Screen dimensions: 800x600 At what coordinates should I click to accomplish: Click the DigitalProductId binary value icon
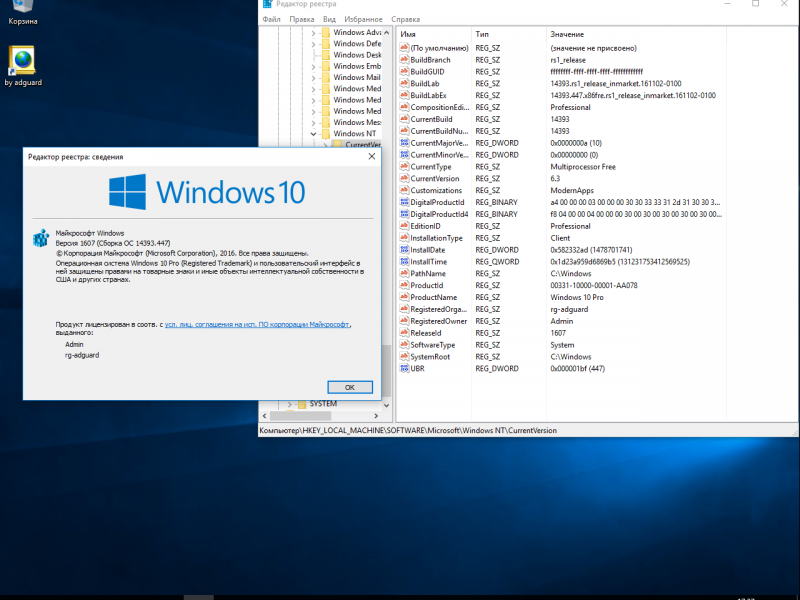click(x=404, y=202)
